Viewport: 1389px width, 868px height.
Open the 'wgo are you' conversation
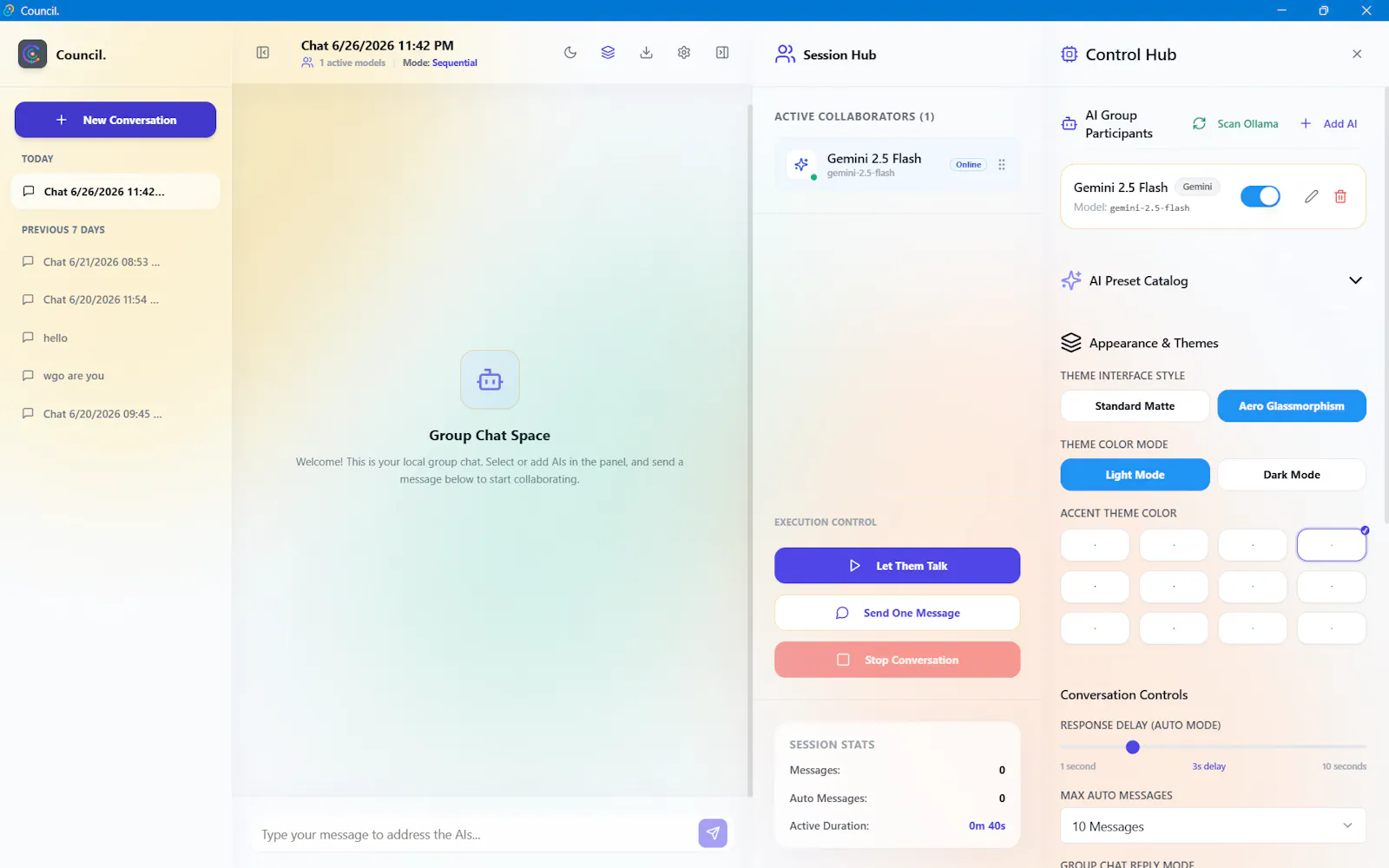point(115,376)
